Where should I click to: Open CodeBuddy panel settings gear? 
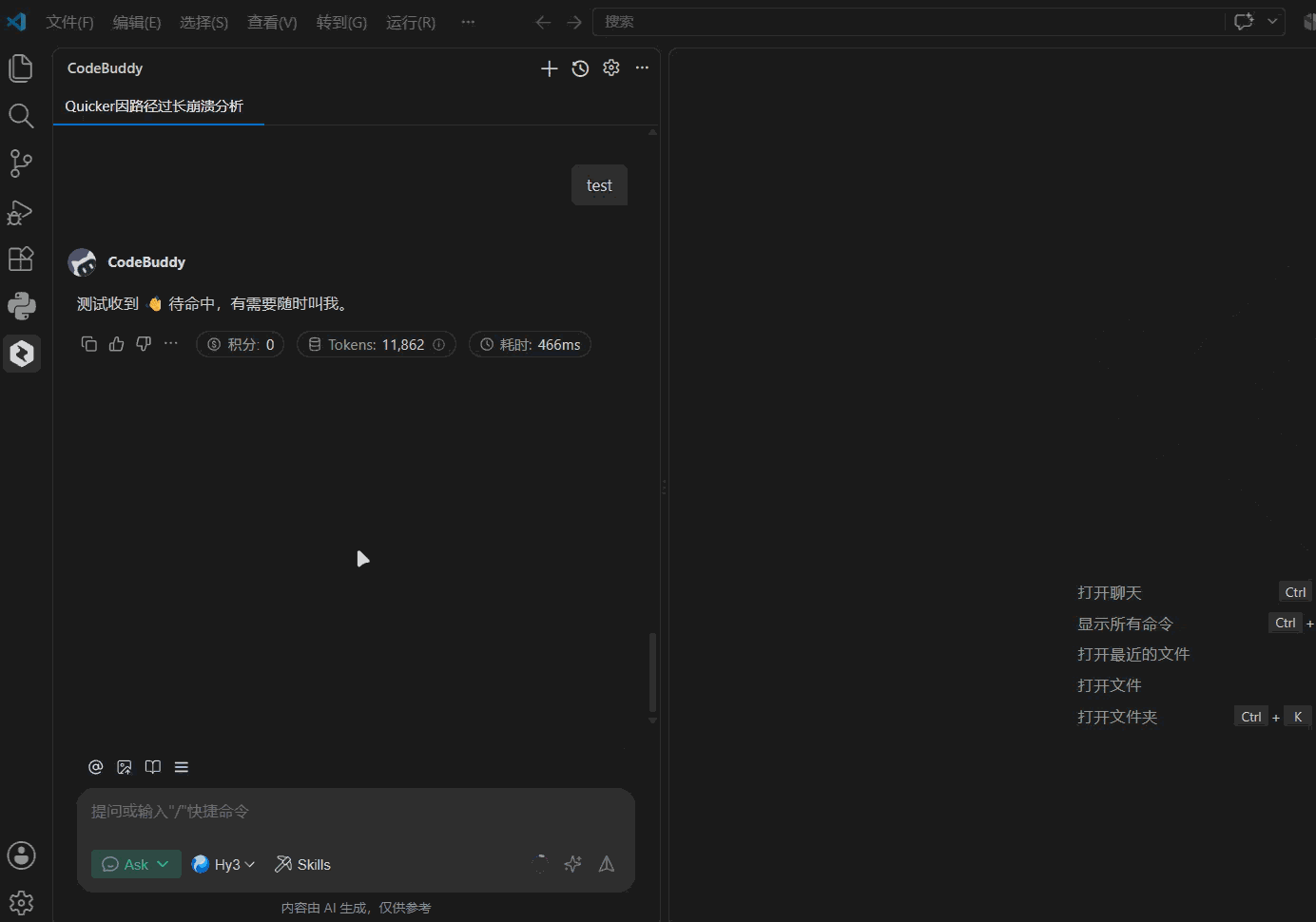(611, 68)
